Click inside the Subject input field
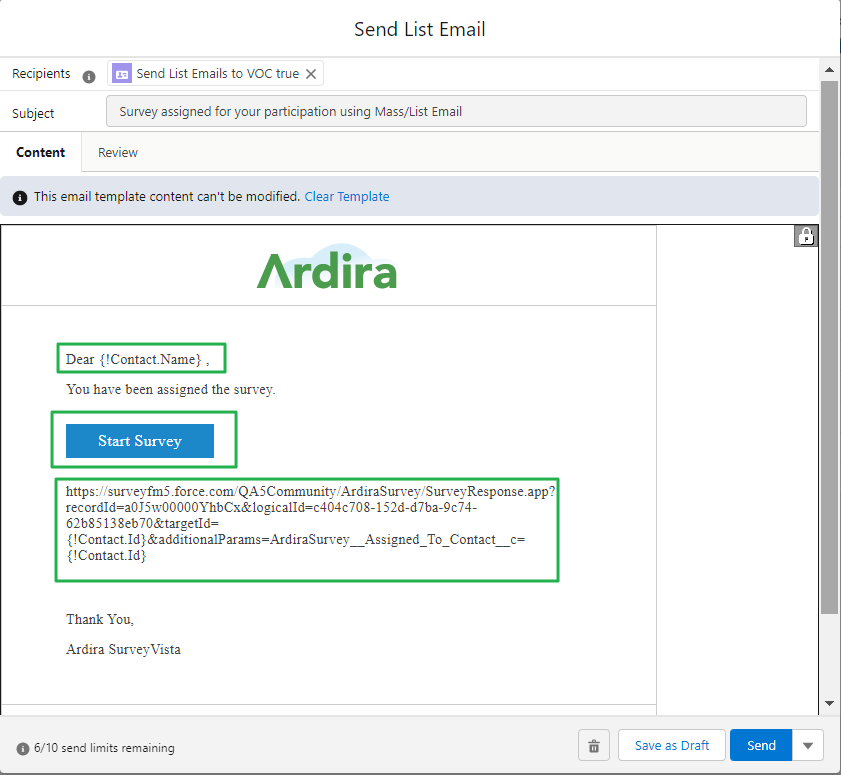The width and height of the screenshot is (841, 775). (456, 110)
